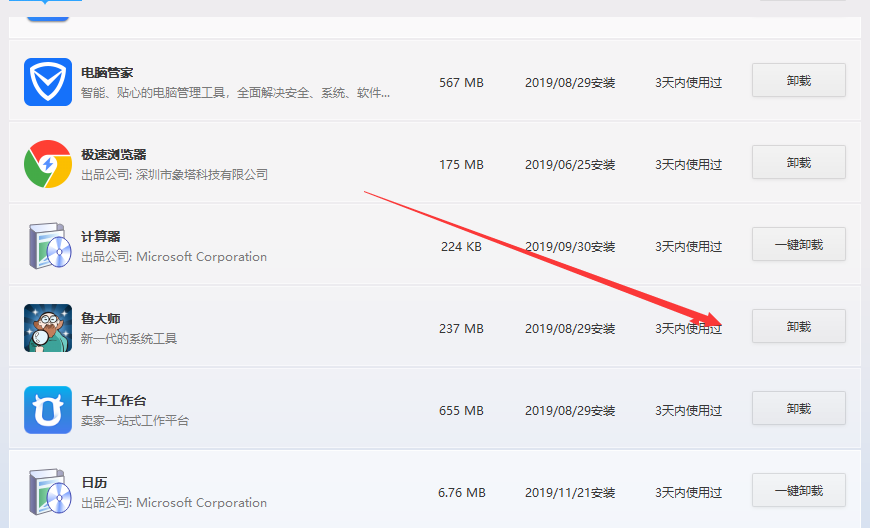Click the 新一代的系统工具 description
Image resolution: width=870 pixels, height=528 pixels.
129,338
